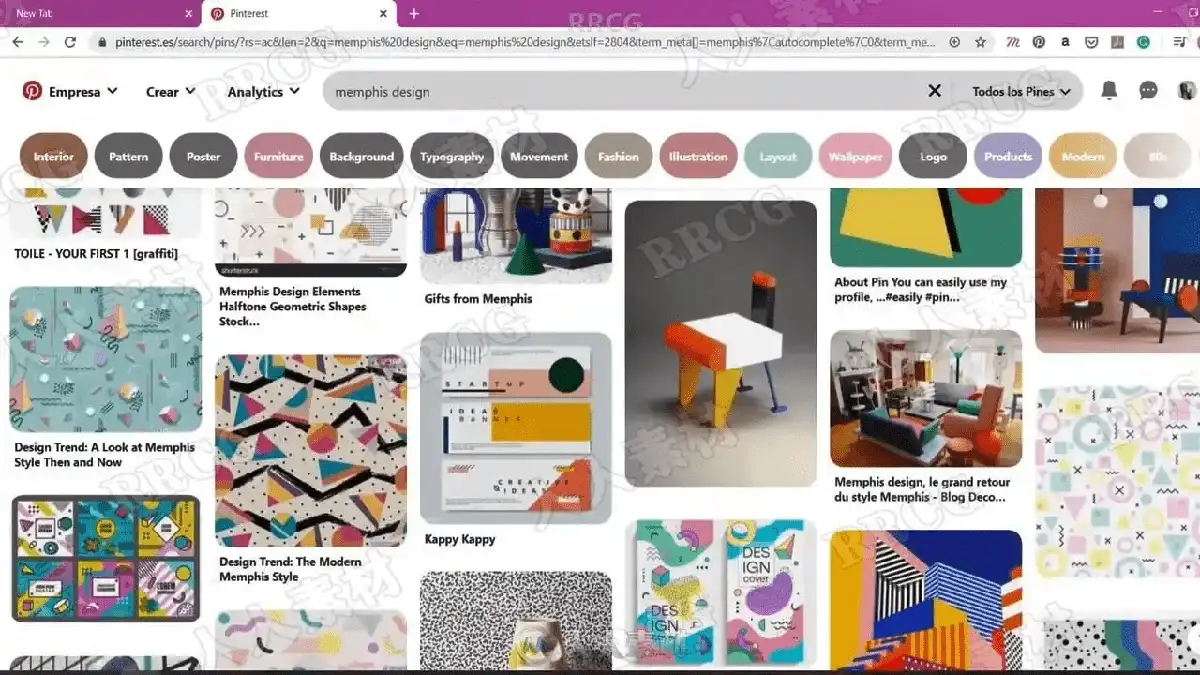Go back with the browser back arrow
The image size is (1200, 675).
coord(17,42)
